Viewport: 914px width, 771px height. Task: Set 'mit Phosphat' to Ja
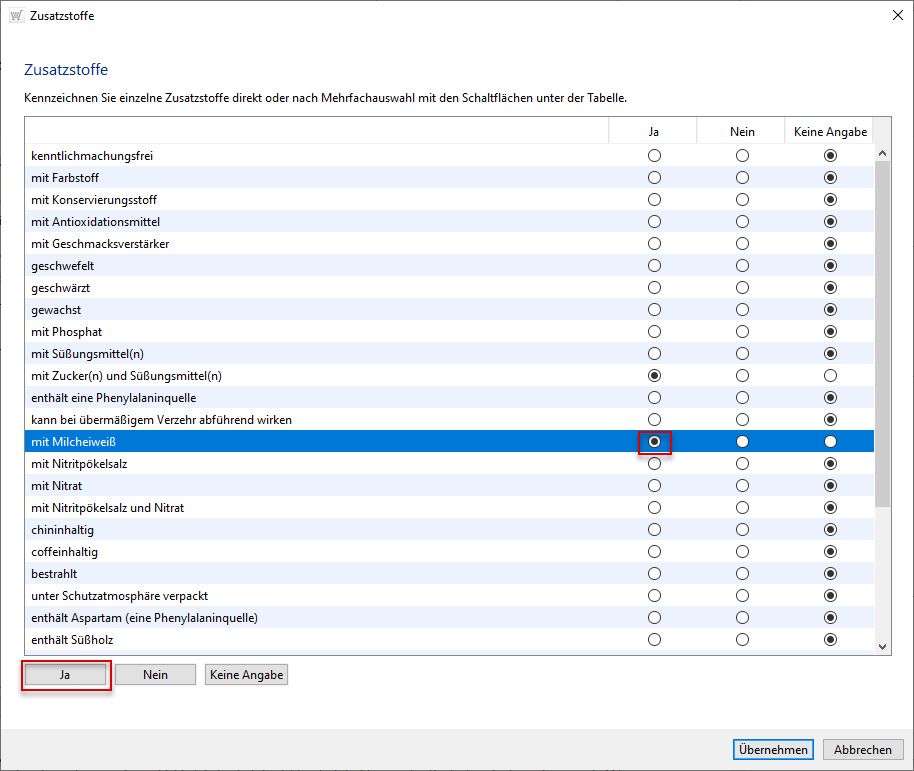pyautogui.click(x=654, y=332)
